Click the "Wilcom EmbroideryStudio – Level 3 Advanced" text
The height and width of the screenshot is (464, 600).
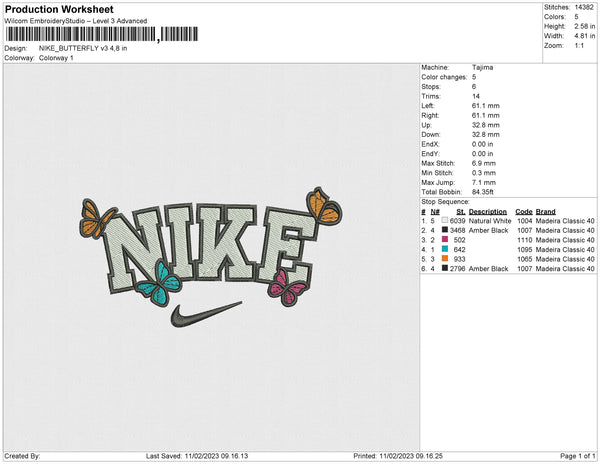[x=76, y=21]
